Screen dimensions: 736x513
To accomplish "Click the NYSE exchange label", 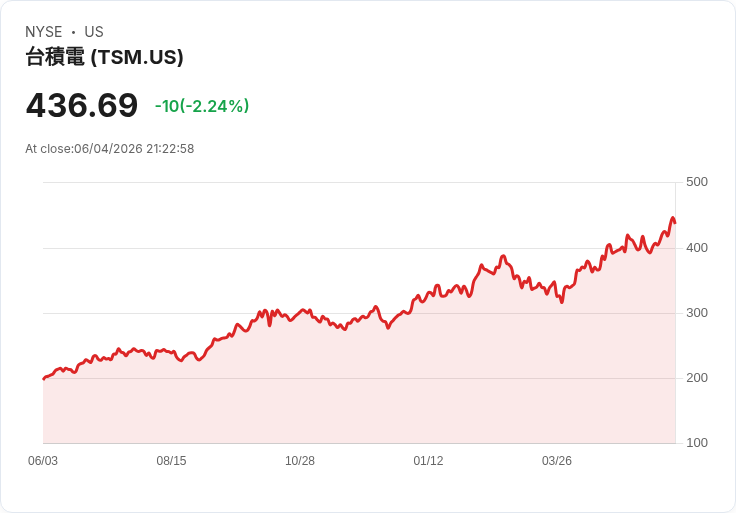I will coord(44,32).
